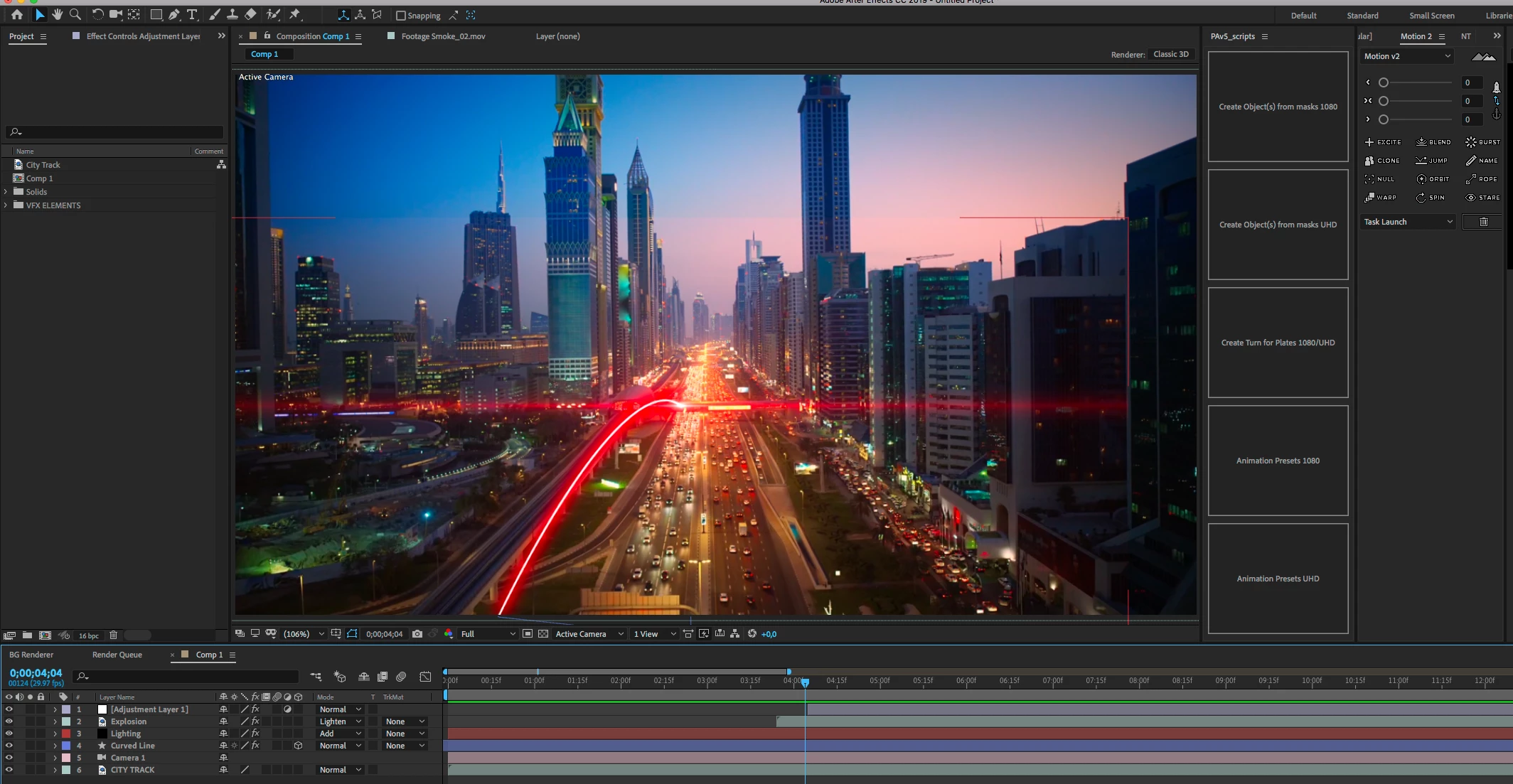1513x784 pixels.
Task: Click the snapshot camera icon in viewer
Action: [417, 634]
